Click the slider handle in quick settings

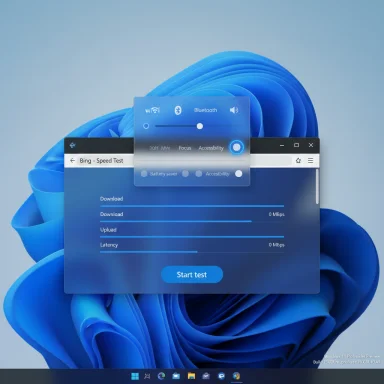point(200,126)
